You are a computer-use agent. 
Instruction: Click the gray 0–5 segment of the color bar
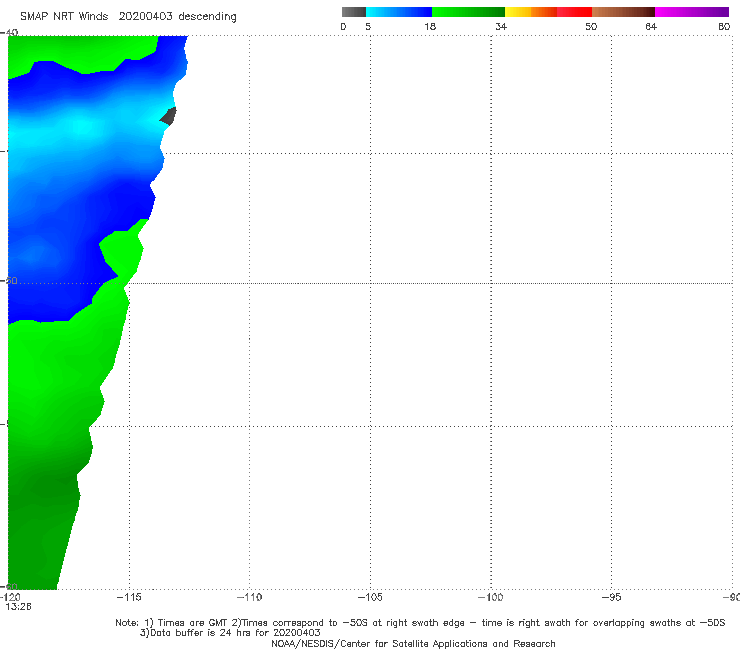353,12
